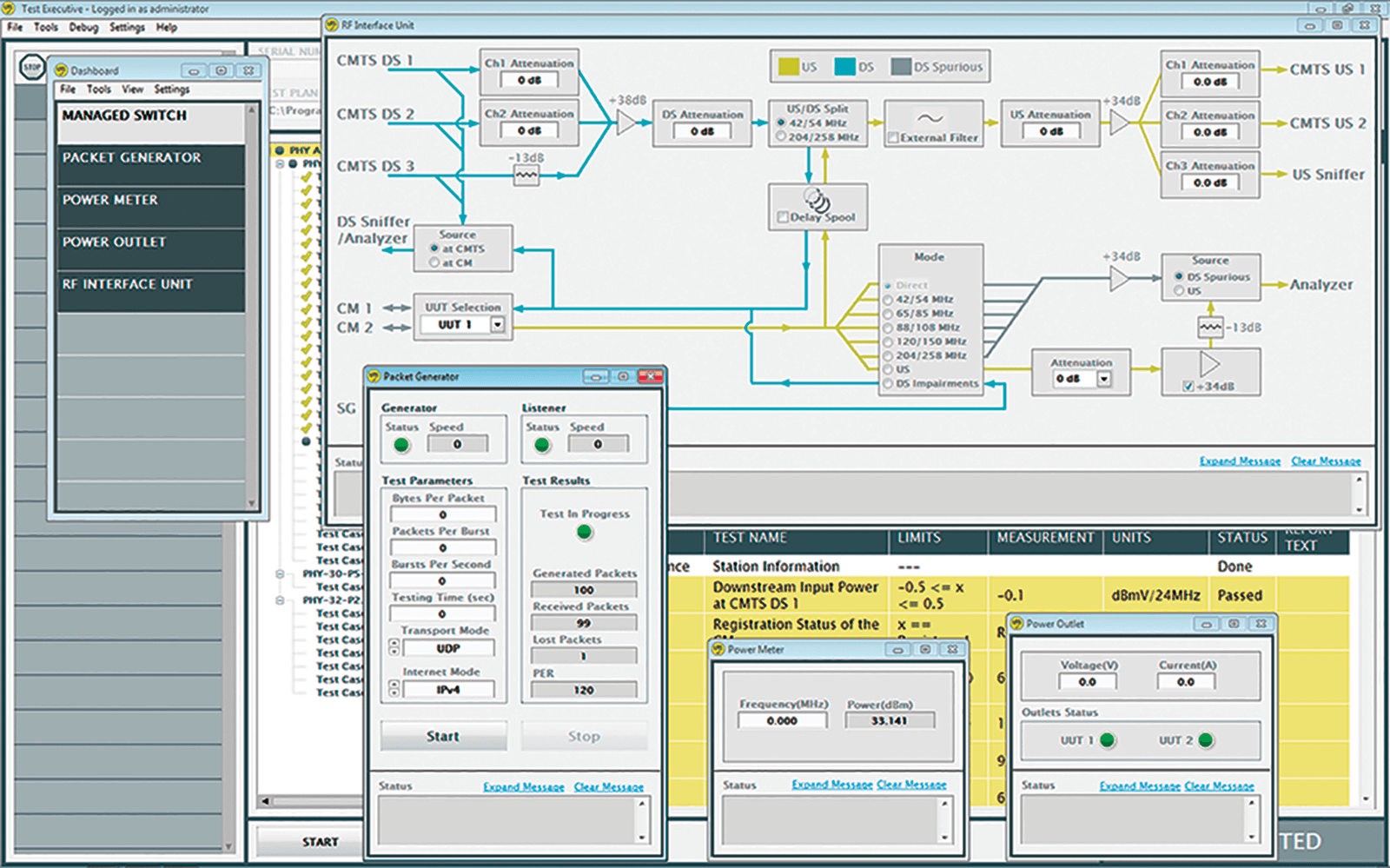This screenshot has width=1390, height=868.
Task: Click the External Filter sine wave icon
Action: (930, 118)
